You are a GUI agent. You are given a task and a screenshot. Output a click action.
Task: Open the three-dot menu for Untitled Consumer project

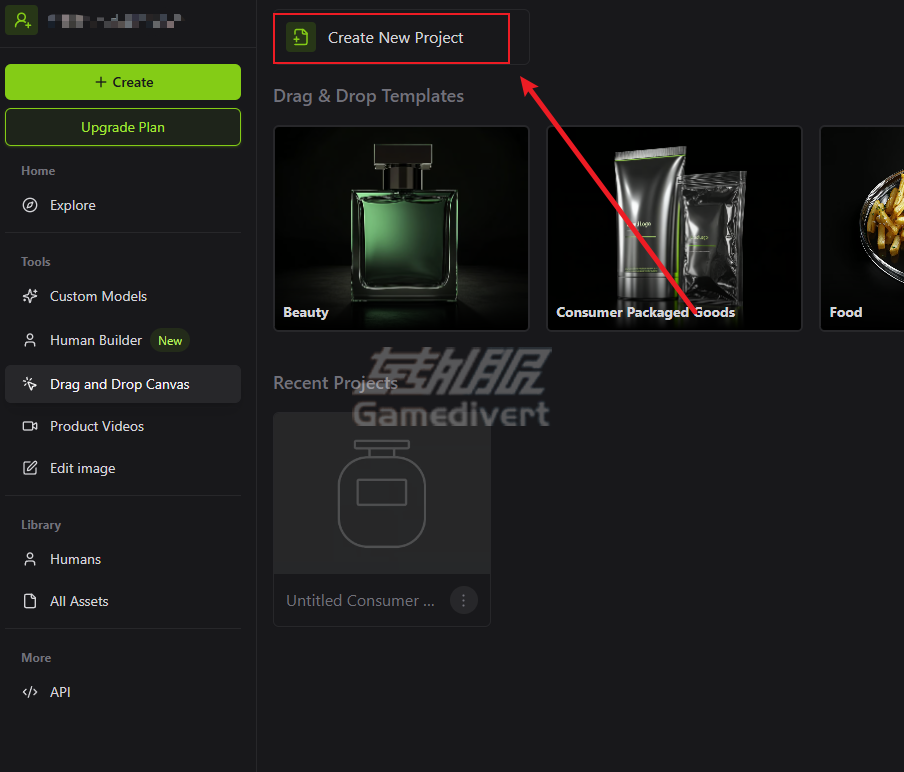point(464,601)
